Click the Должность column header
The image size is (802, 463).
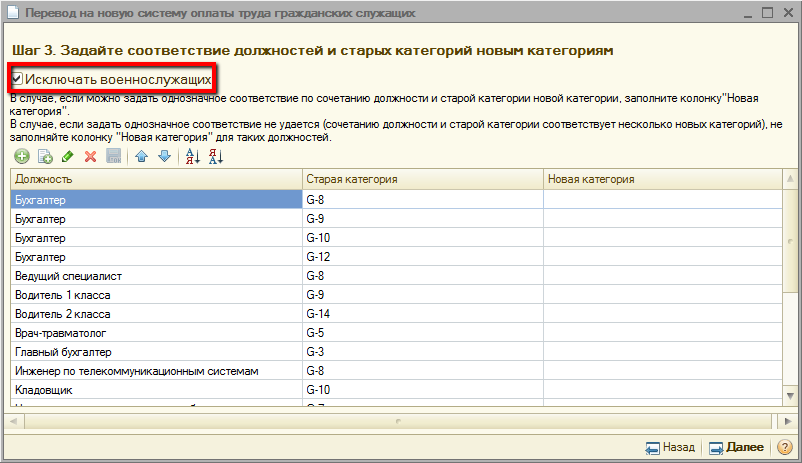[155, 179]
